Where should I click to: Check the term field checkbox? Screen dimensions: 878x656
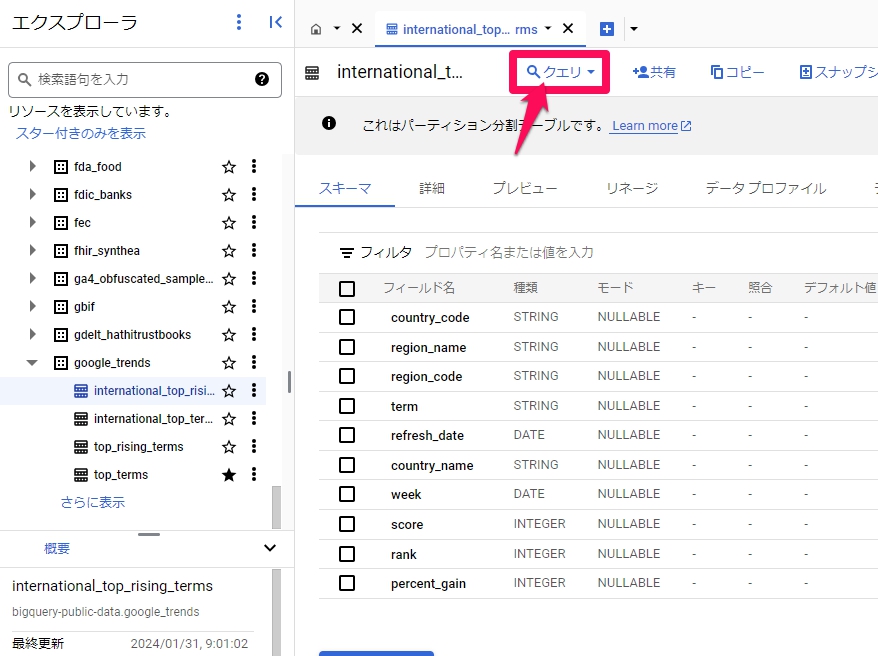click(x=347, y=406)
